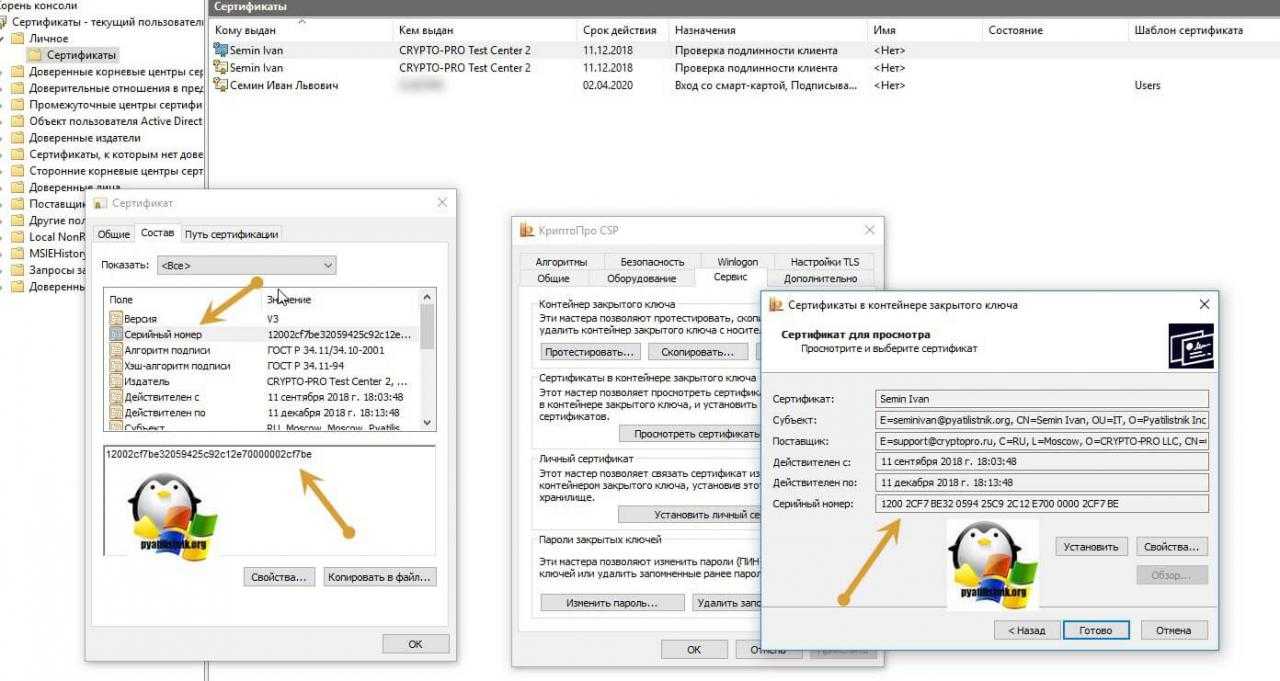Click the Серийный номер field icon
Viewport: 1280px width, 681px height.
coord(116,334)
